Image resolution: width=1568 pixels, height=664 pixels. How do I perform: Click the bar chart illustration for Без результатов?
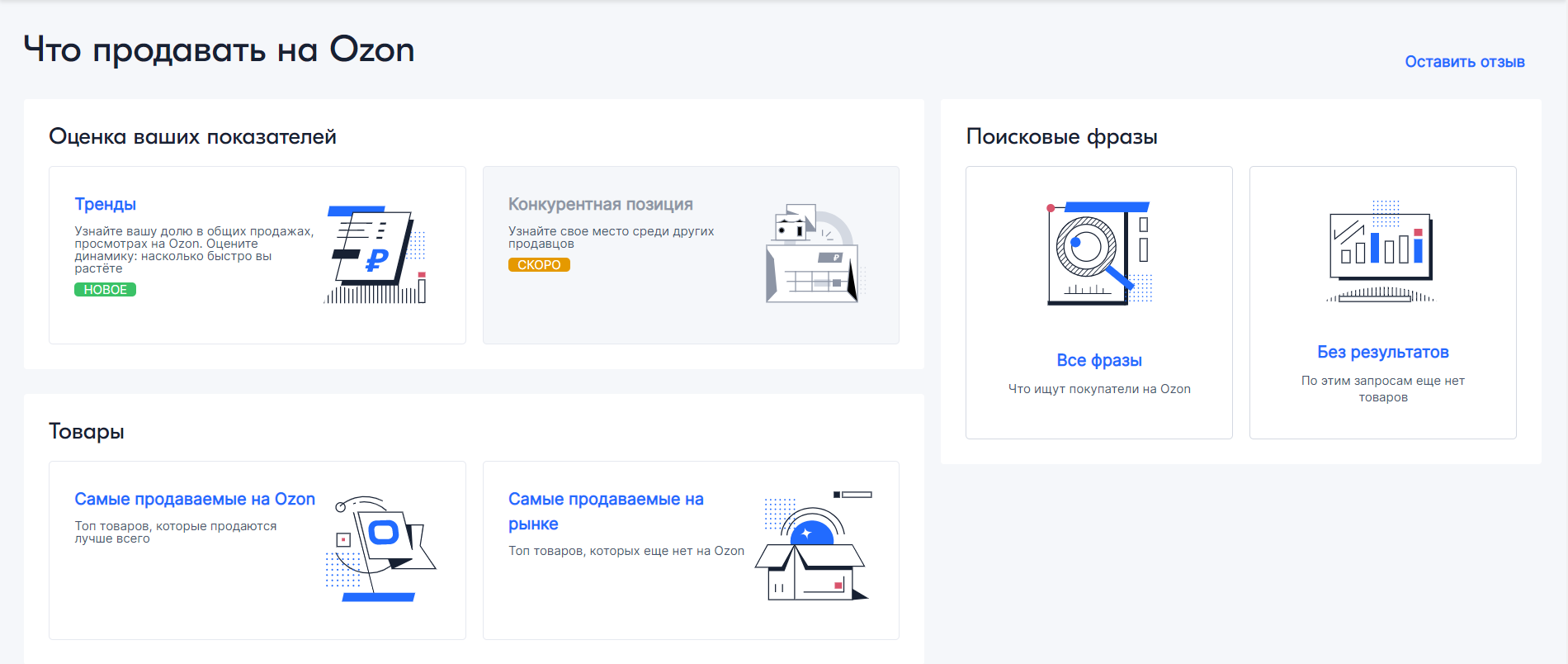point(1381,252)
